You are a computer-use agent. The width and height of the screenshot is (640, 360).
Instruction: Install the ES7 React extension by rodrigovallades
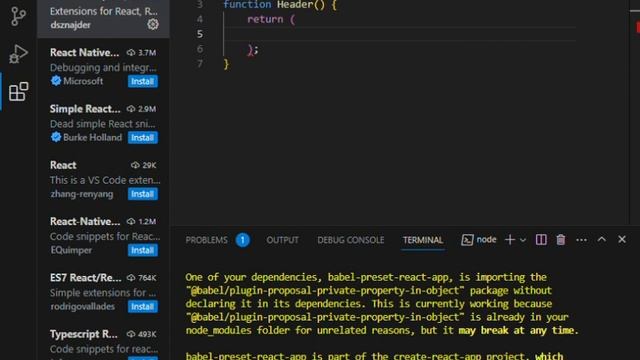[x=142, y=307]
